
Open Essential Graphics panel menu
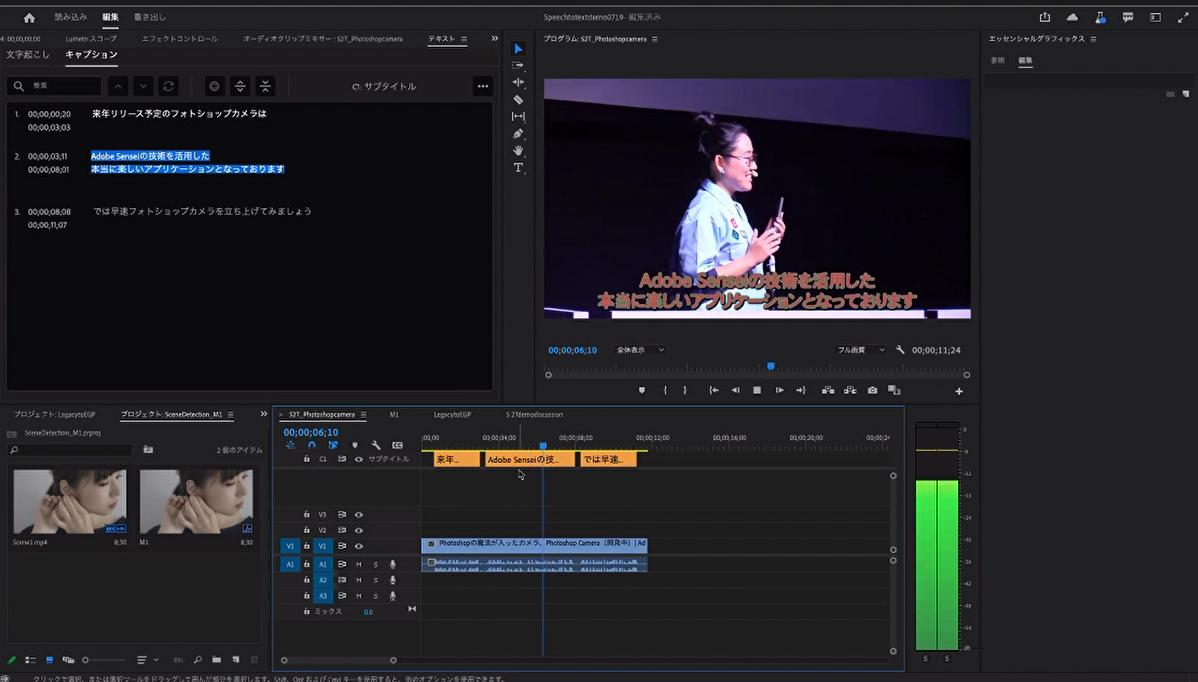(1093, 39)
